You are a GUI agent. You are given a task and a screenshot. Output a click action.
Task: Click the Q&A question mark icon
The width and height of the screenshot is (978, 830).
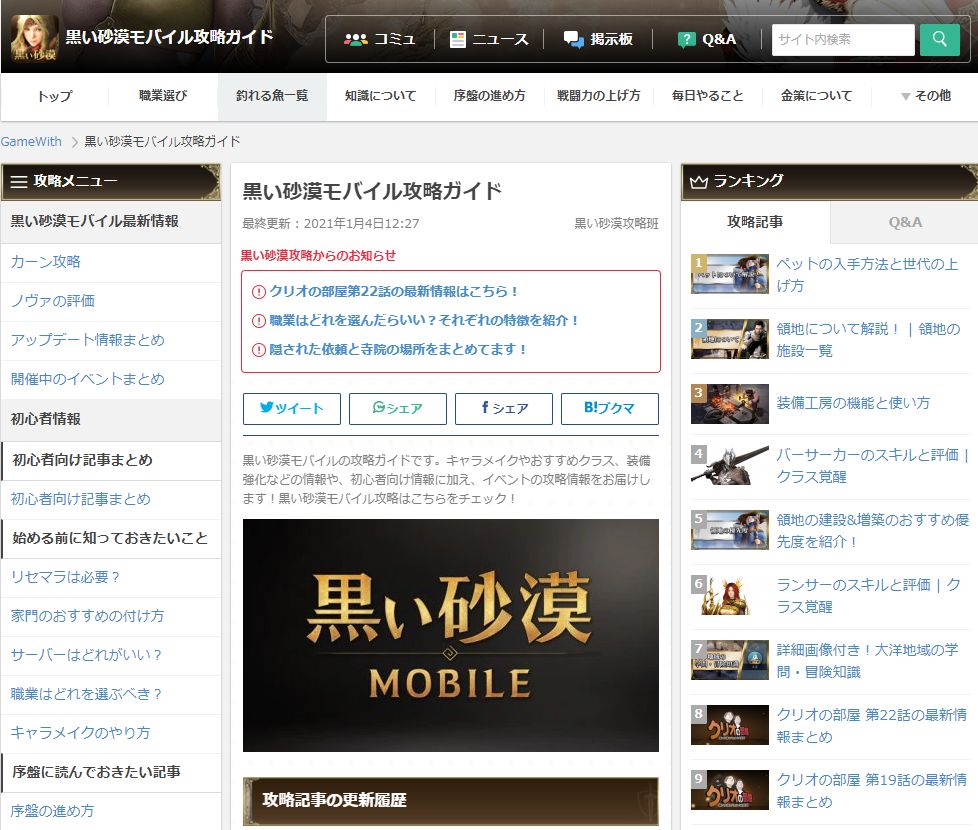point(686,39)
